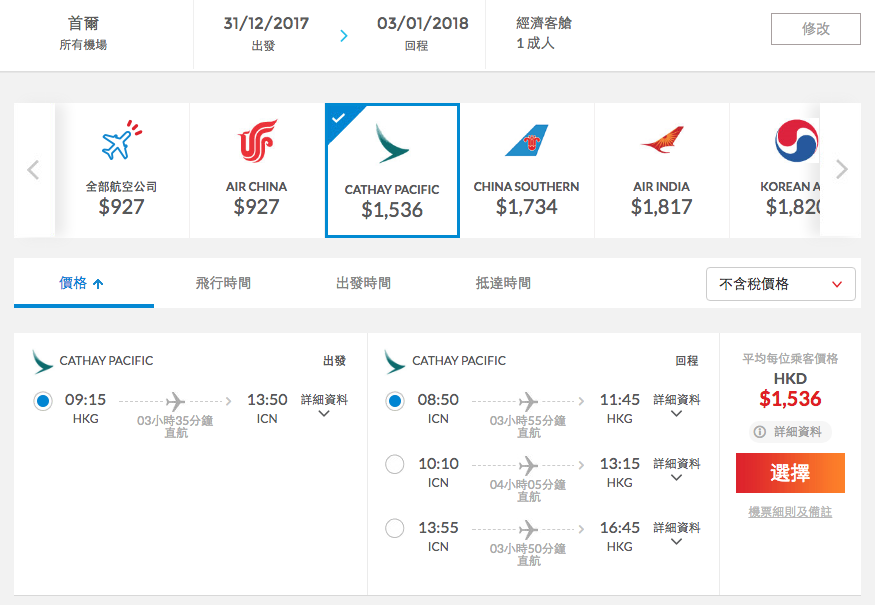Click the left carousel arrow
875x605 pixels.
(33, 170)
